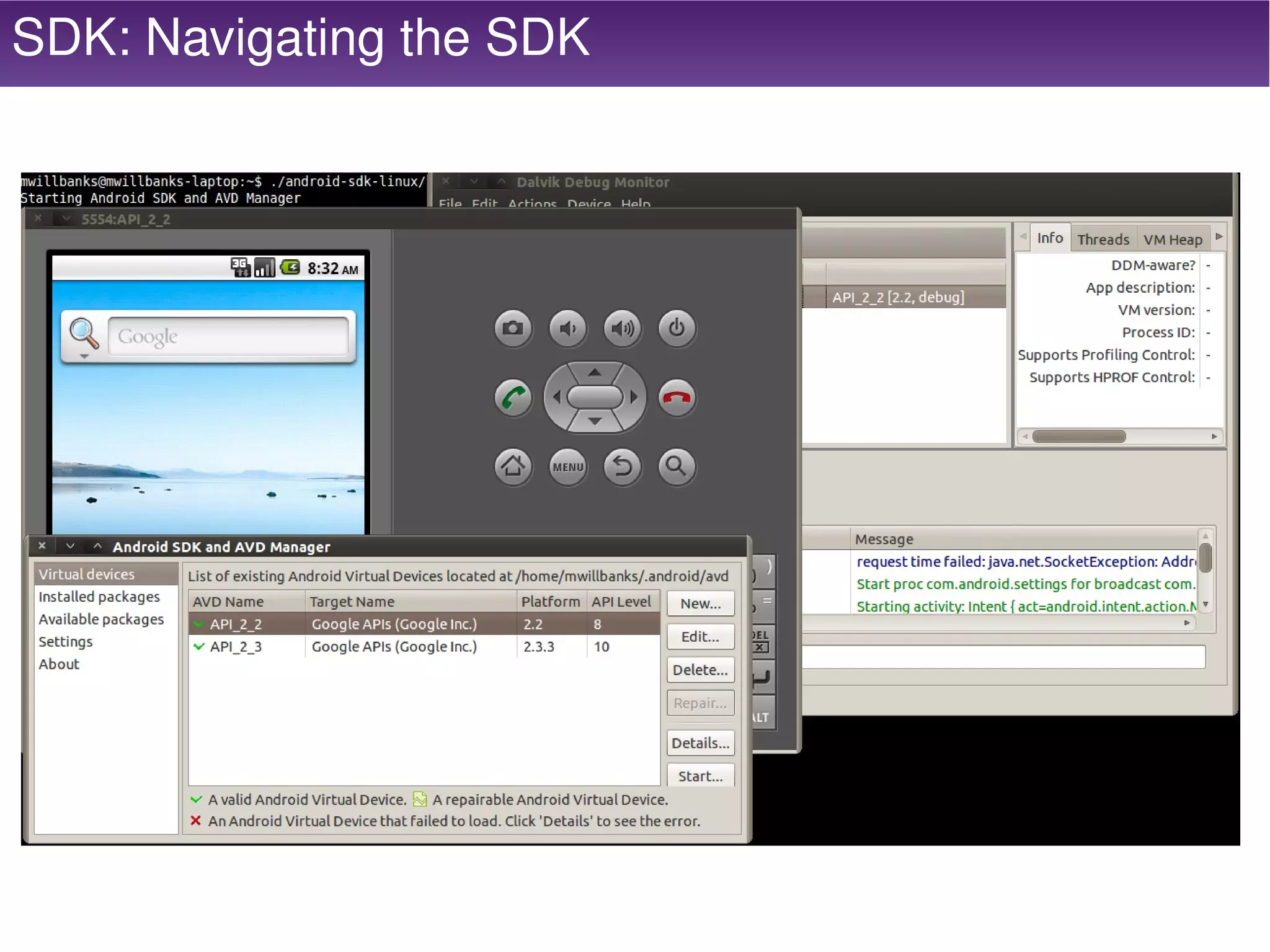Switch to the VM Heap tab
The image size is (1270, 952).
(x=1173, y=239)
